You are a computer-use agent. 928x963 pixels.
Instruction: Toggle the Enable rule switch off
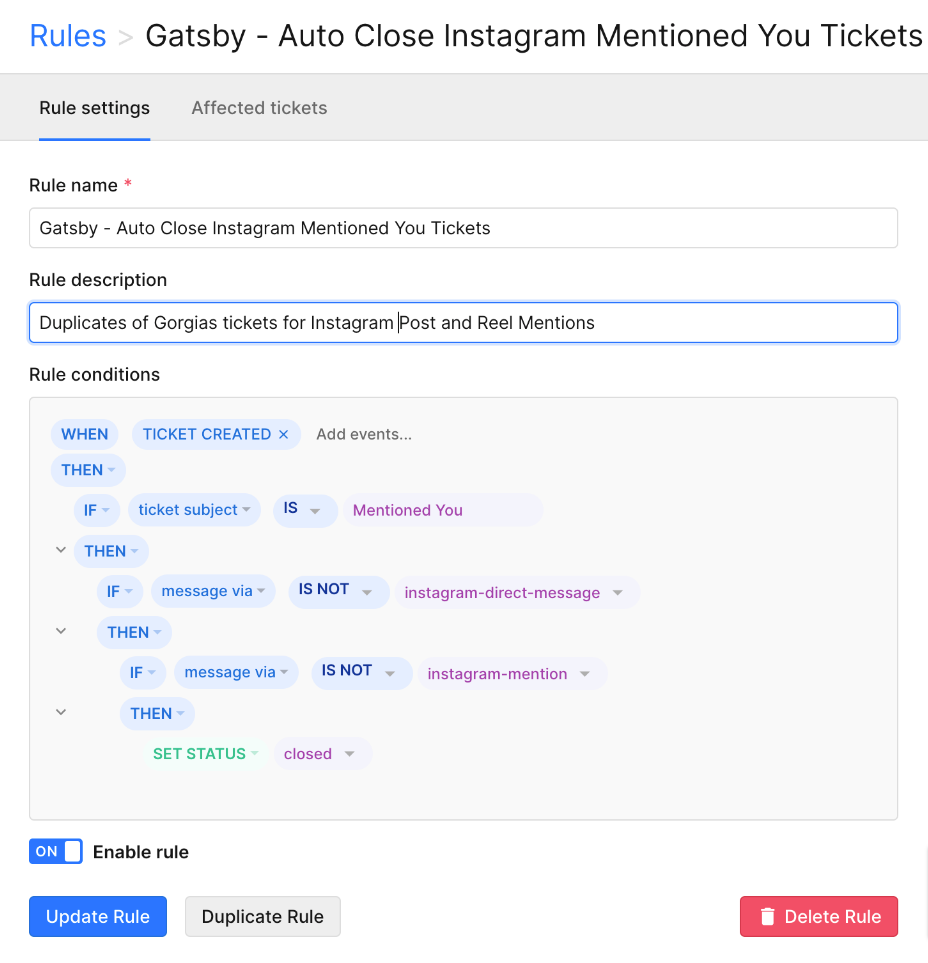56,851
